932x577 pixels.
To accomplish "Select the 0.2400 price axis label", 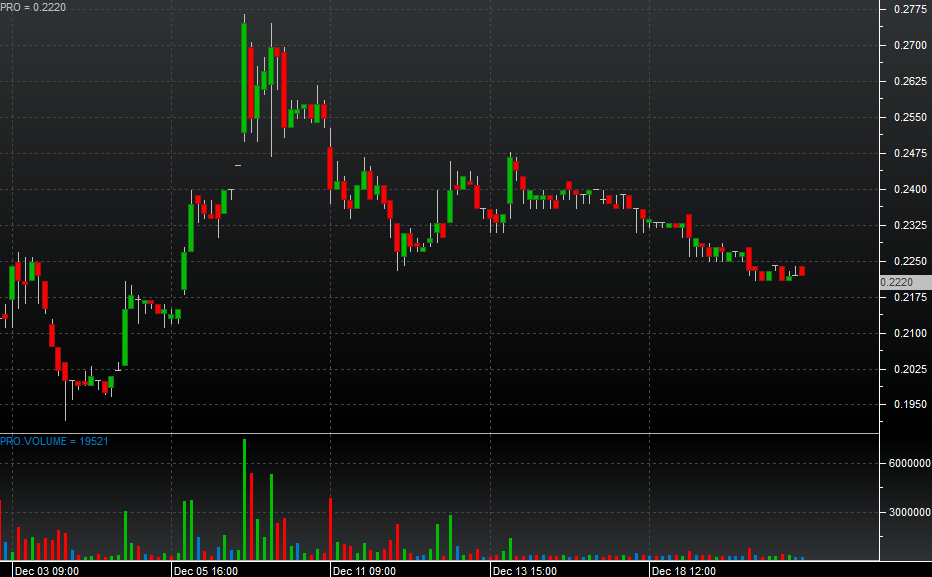I will (907, 189).
